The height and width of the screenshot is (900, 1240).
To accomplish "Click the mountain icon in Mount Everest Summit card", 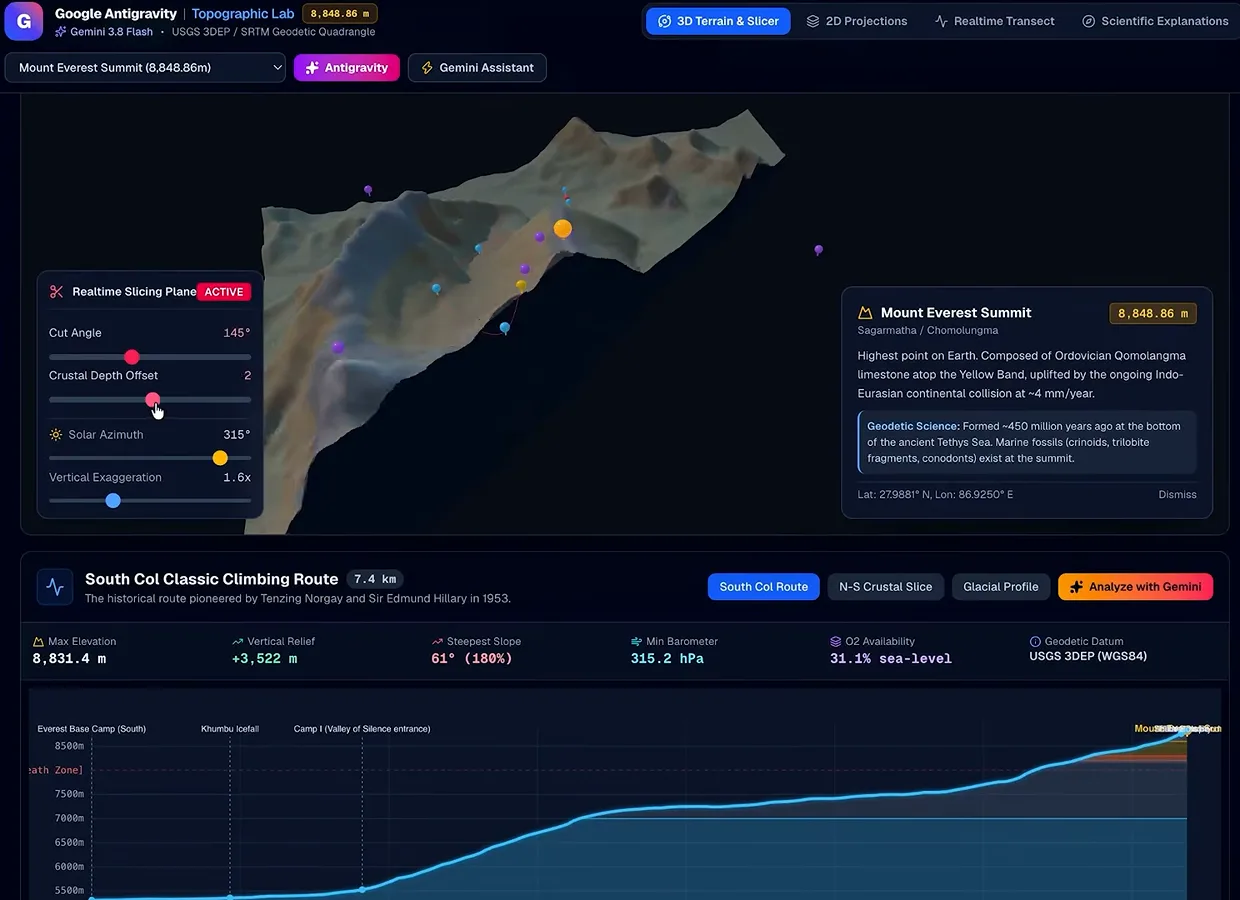I will point(866,313).
